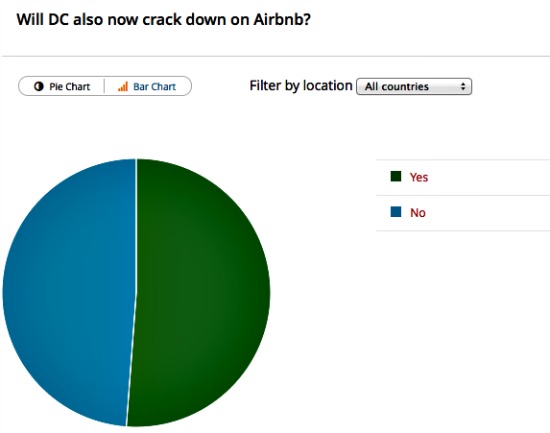
Task: Click the Pie Chart text label
Action: pyautogui.click(x=69, y=87)
